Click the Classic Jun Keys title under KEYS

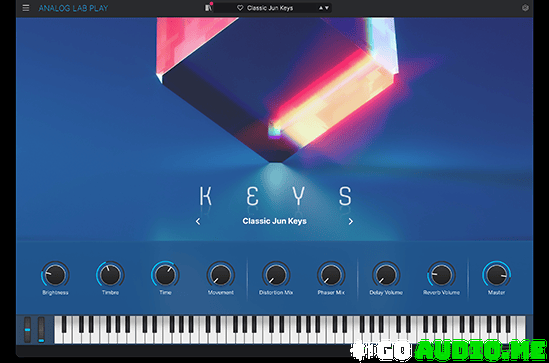click(274, 221)
